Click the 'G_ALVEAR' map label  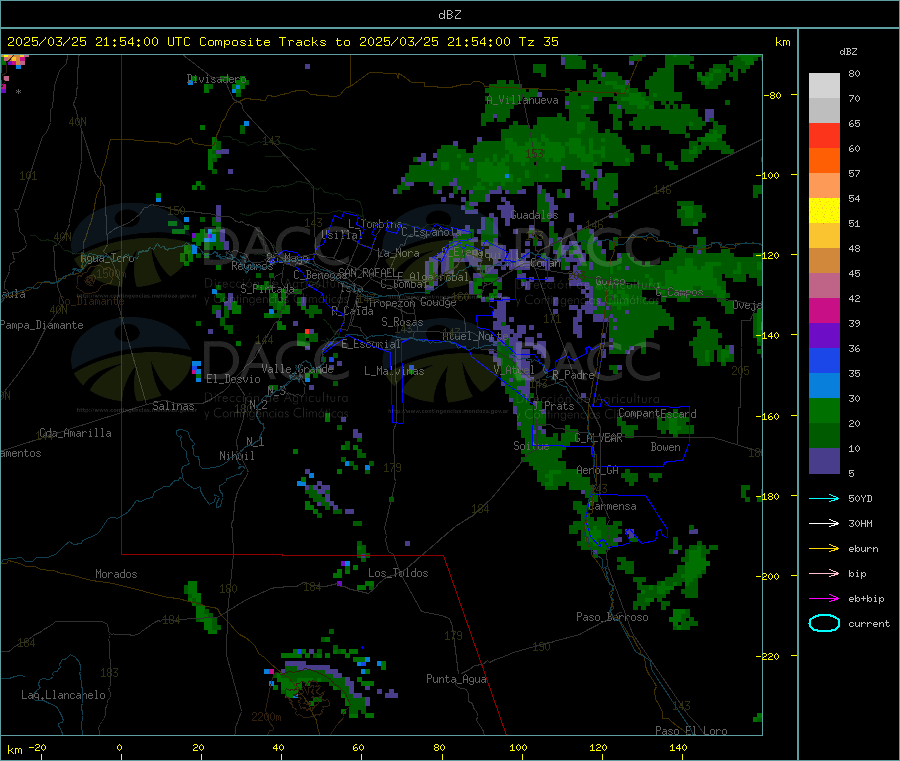pyautogui.click(x=598, y=438)
